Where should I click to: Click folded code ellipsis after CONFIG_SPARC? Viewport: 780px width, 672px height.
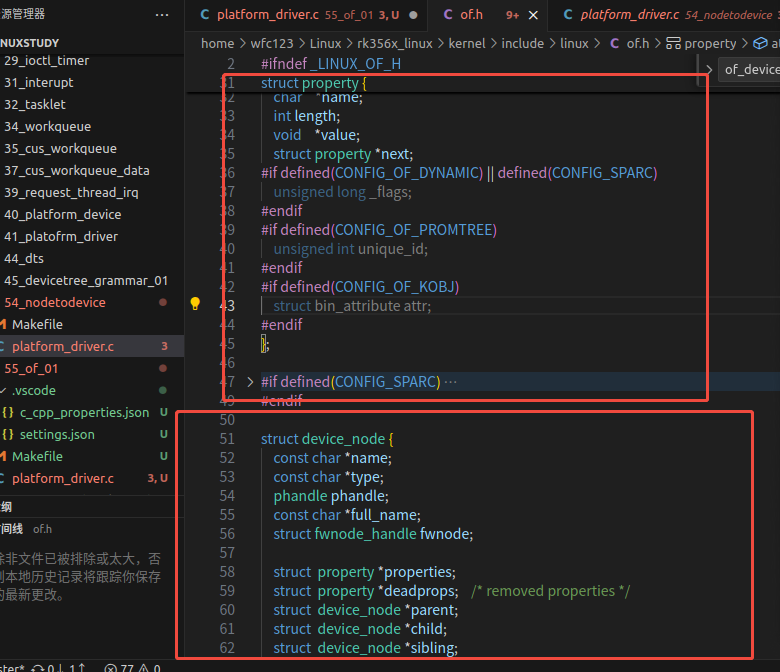coord(450,382)
